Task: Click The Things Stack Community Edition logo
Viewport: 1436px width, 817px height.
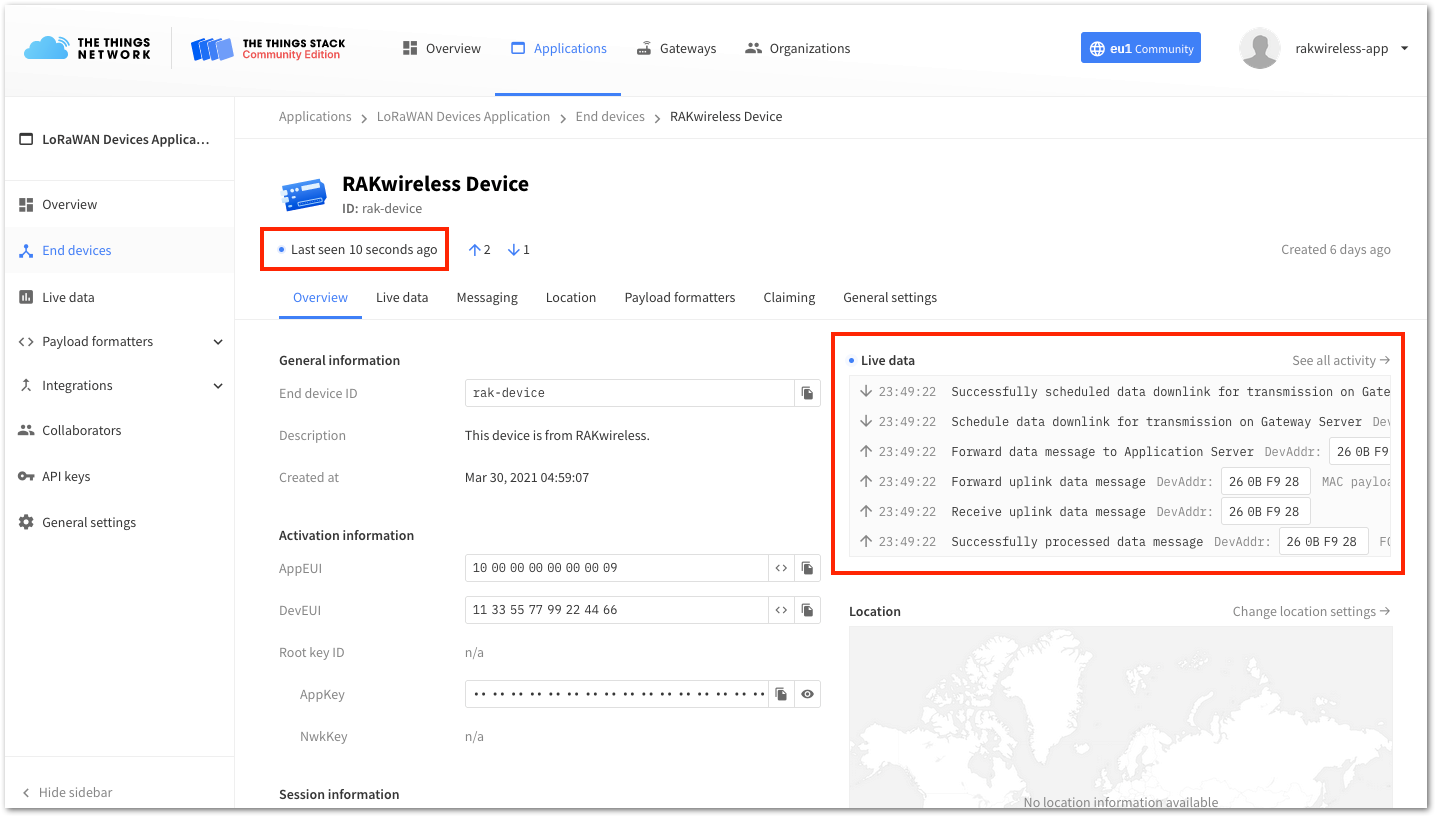Action: (x=268, y=48)
